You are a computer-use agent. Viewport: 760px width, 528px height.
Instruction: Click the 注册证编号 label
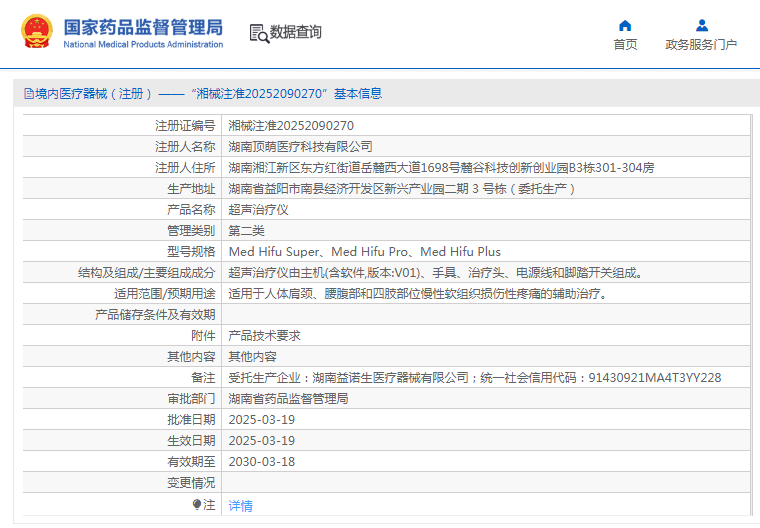pyautogui.click(x=185, y=126)
